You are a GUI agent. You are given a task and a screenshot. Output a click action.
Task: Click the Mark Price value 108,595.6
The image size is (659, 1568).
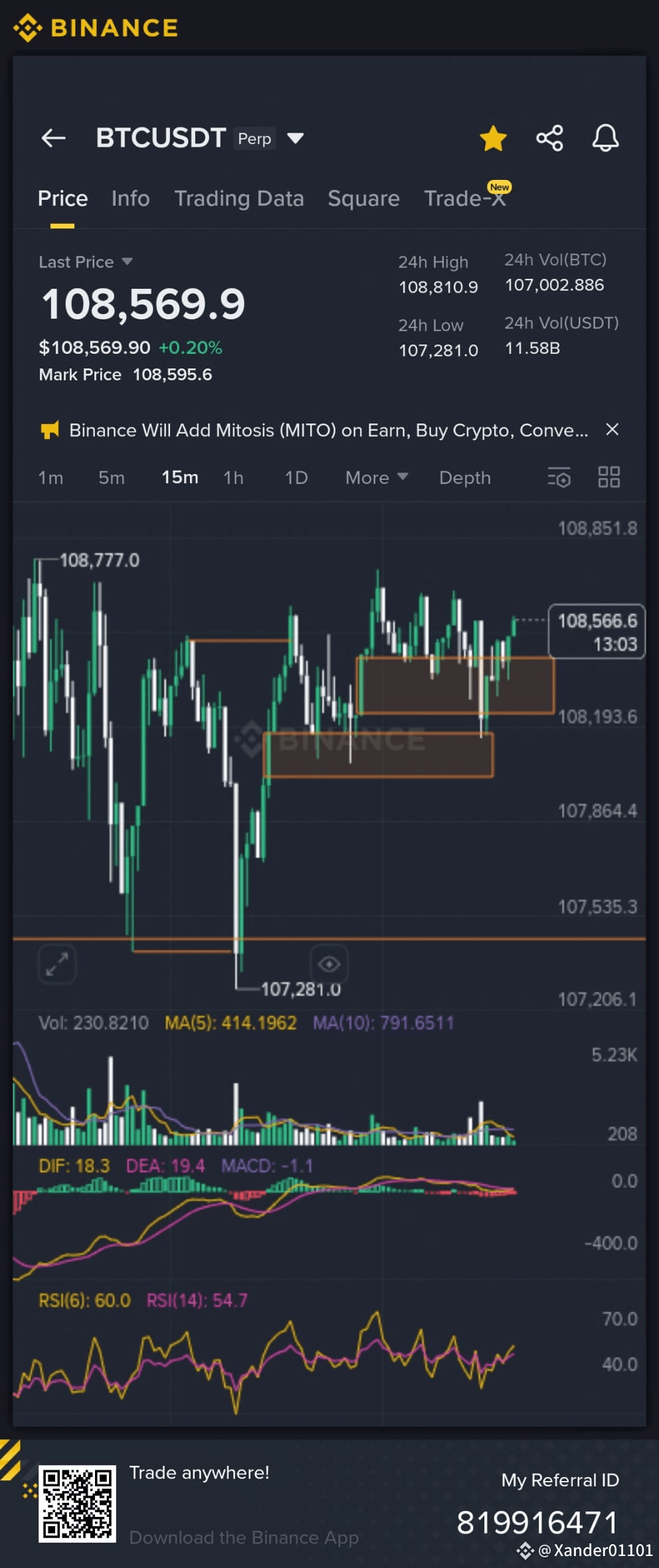click(x=172, y=374)
